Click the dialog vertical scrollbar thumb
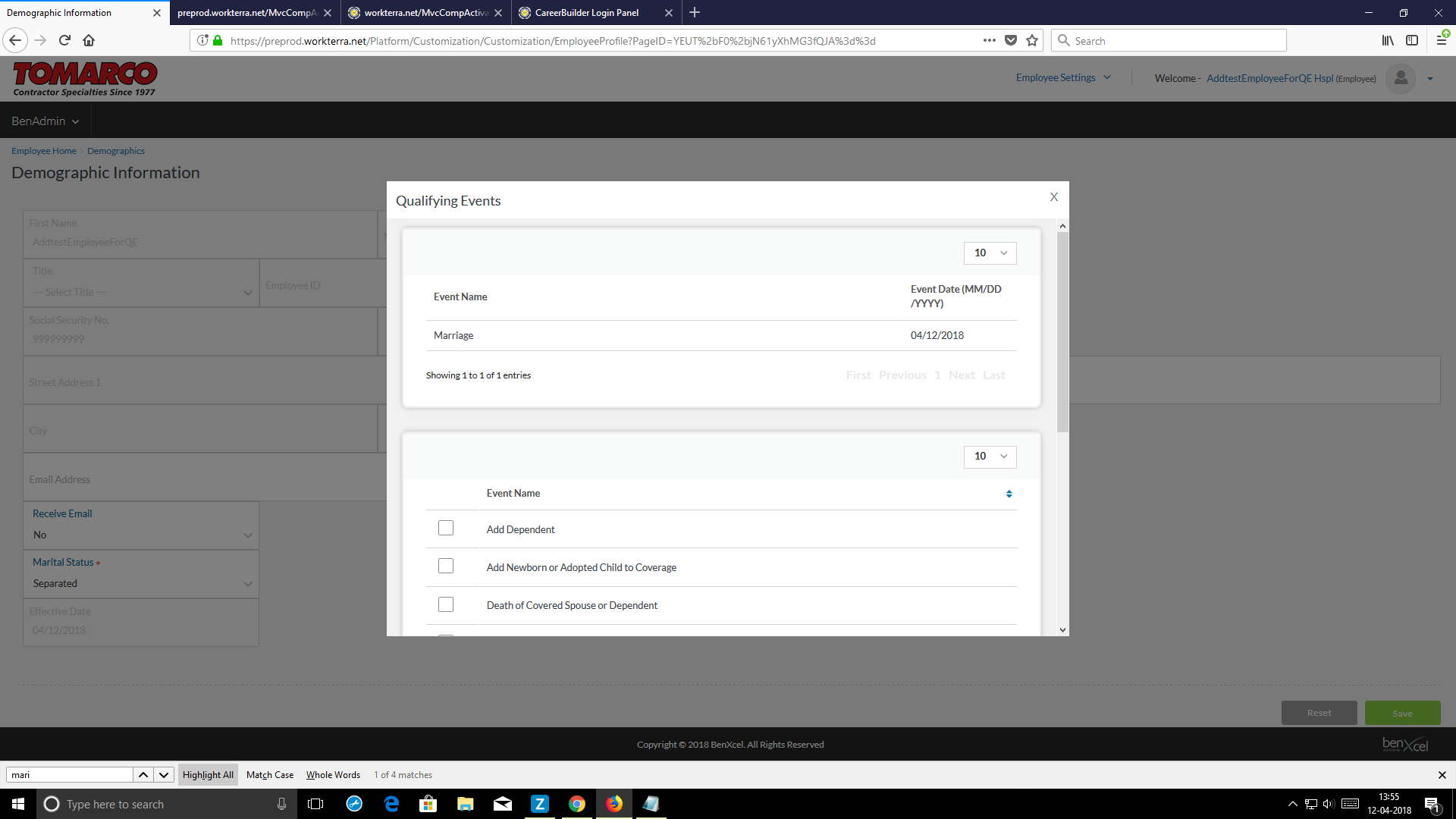 click(1062, 331)
